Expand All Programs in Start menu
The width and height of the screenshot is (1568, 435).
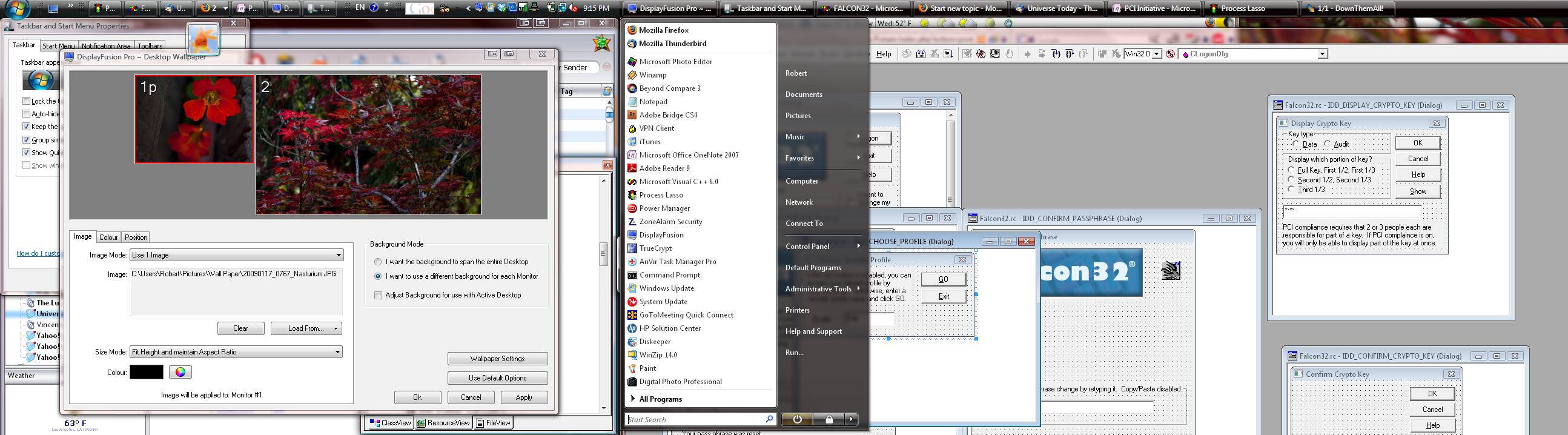(x=660, y=399)
